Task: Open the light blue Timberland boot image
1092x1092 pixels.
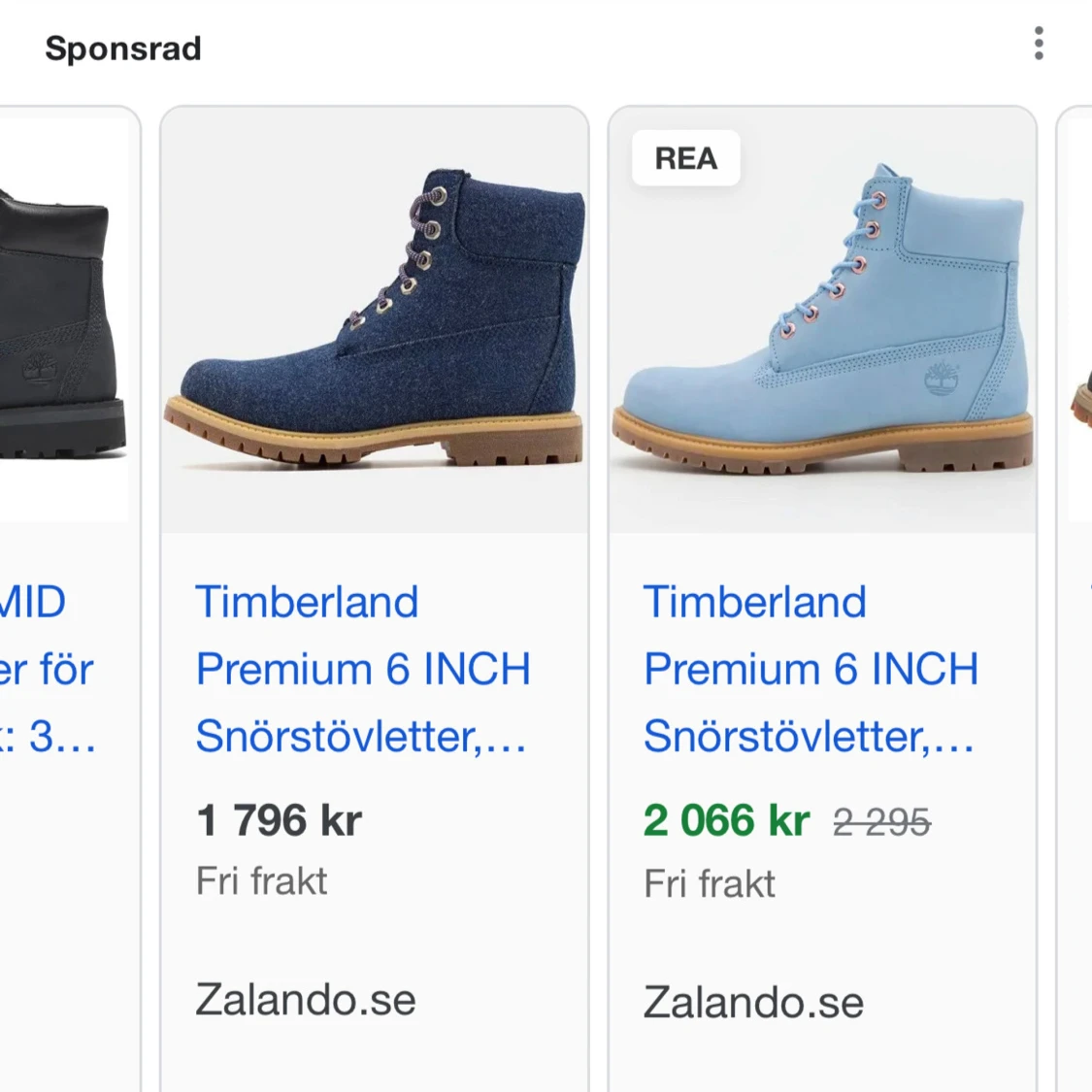Action: [822, 320]
